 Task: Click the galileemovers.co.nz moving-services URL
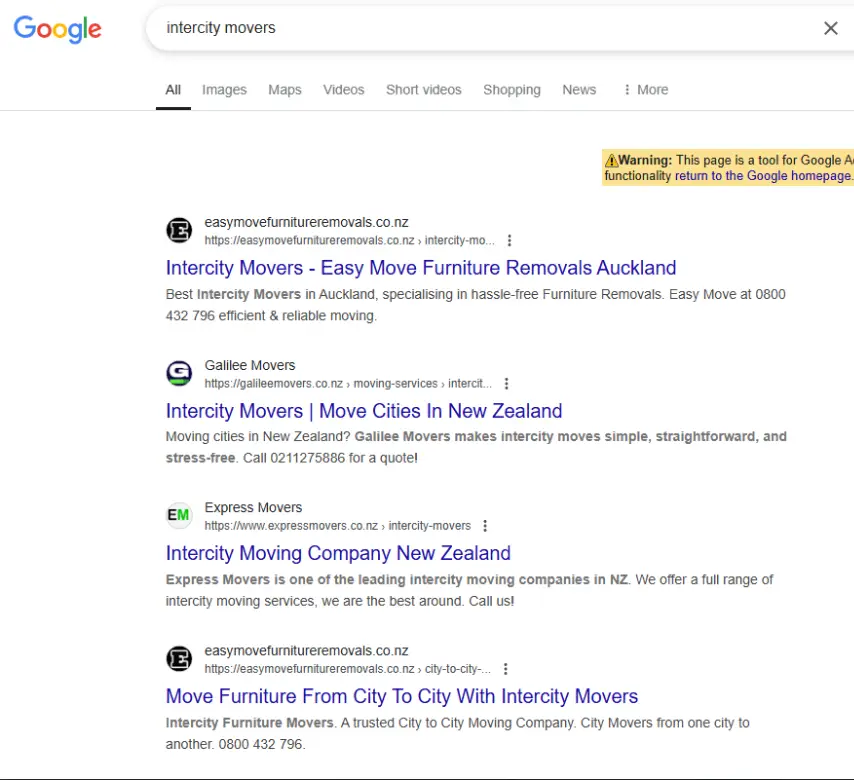(348, 383)
